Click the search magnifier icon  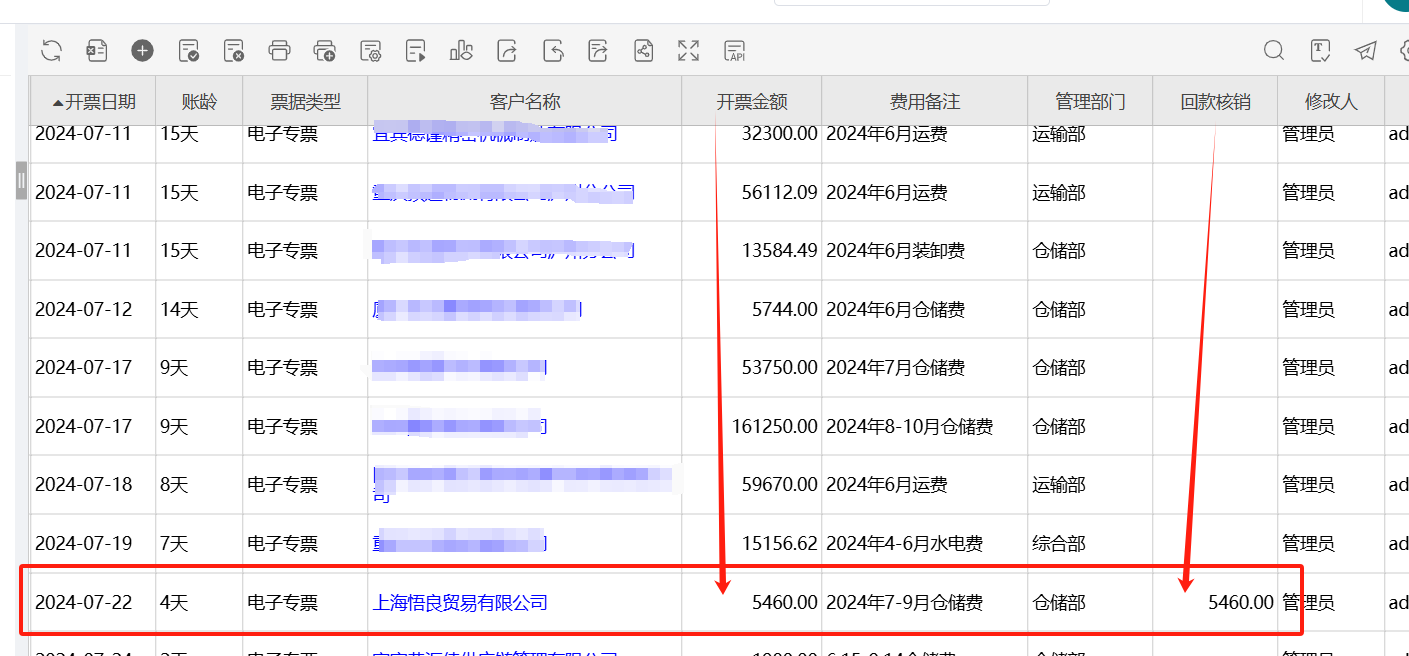[x=1274, y=50]
